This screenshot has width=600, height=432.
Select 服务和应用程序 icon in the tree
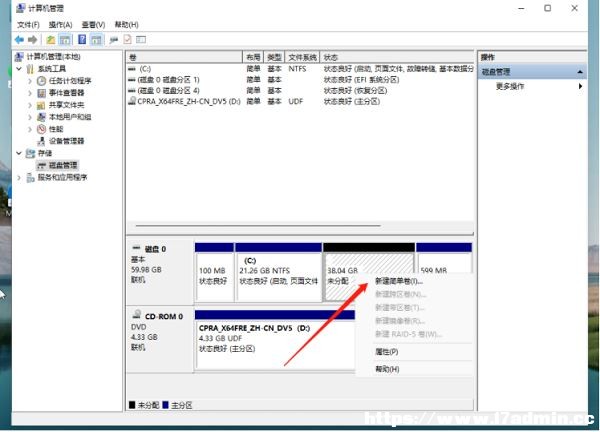point(30,177)
